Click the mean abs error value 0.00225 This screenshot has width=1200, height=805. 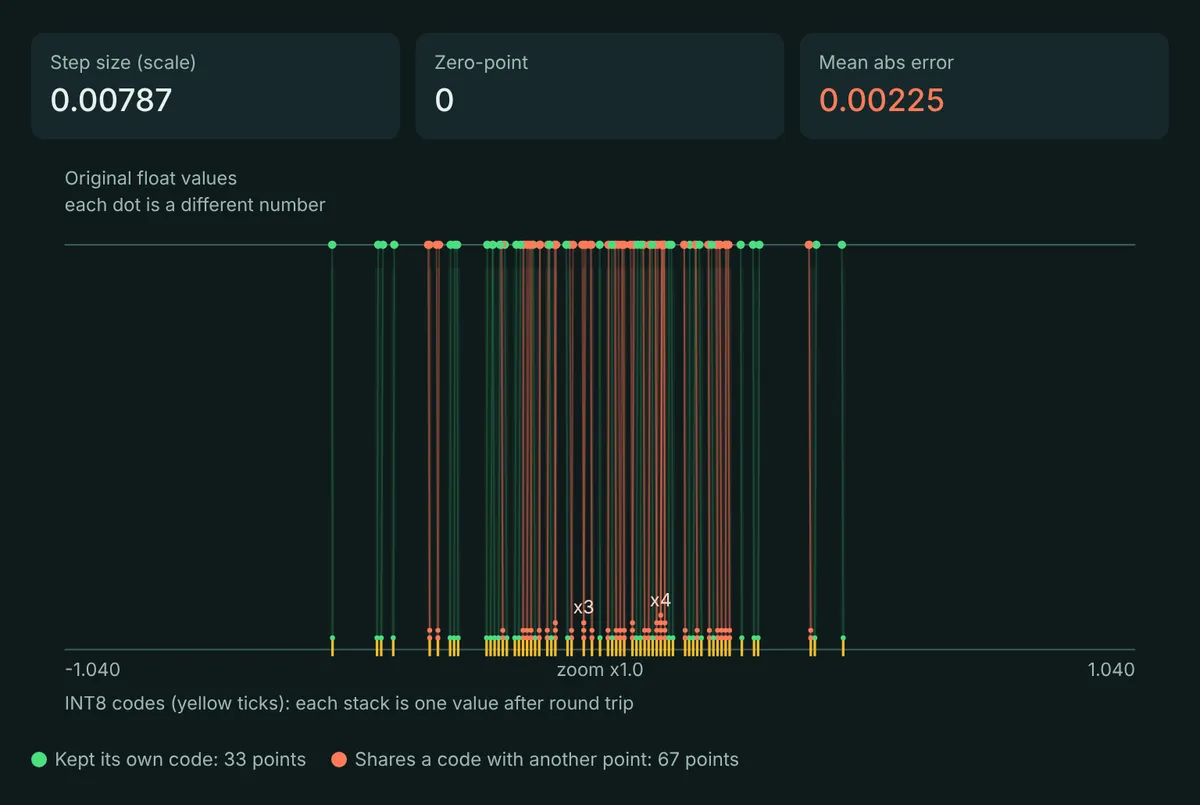(x=881, y=100)
